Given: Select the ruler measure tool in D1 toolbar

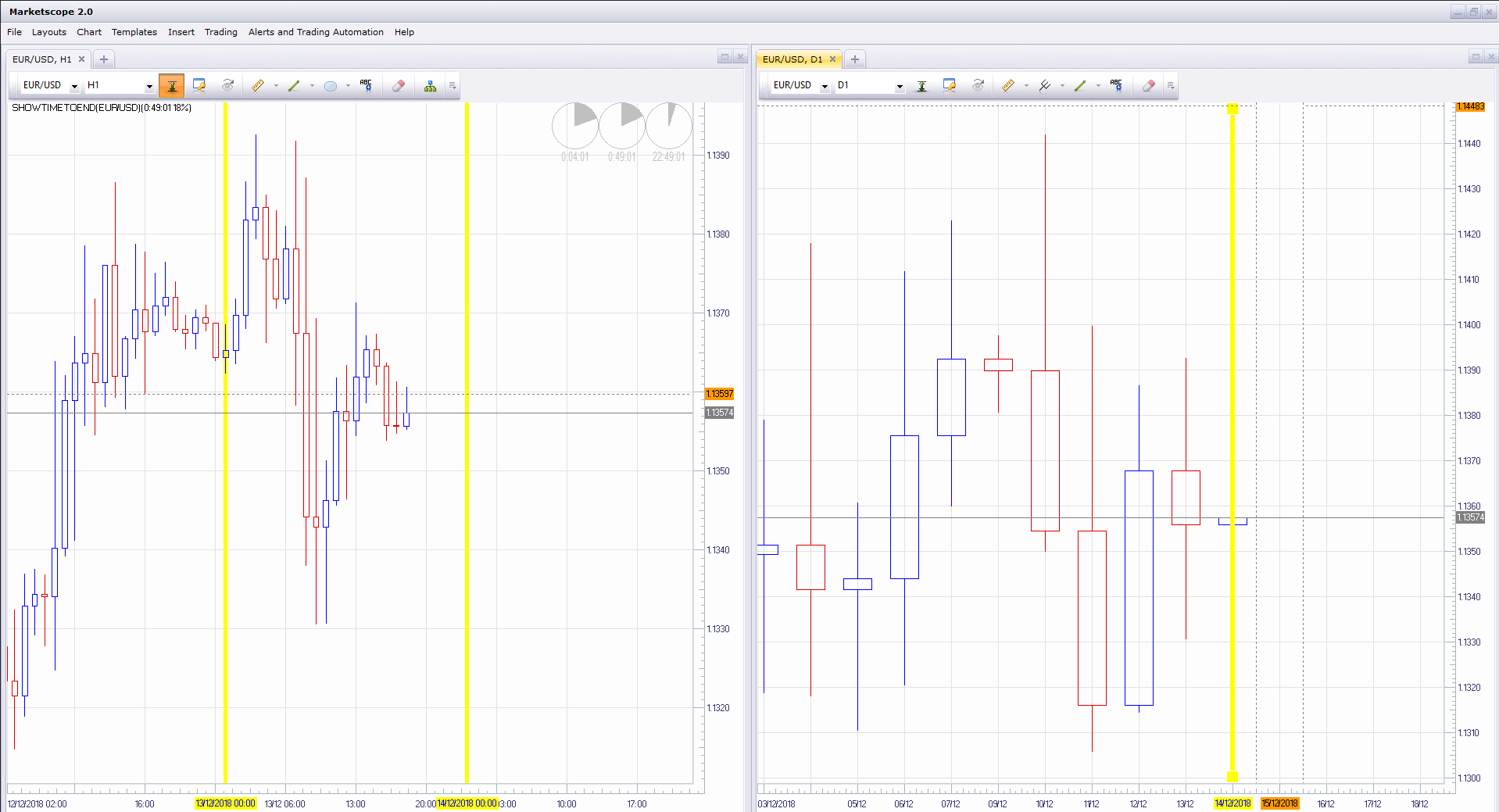Looking at the screenshot, I should pos(1008,86).
